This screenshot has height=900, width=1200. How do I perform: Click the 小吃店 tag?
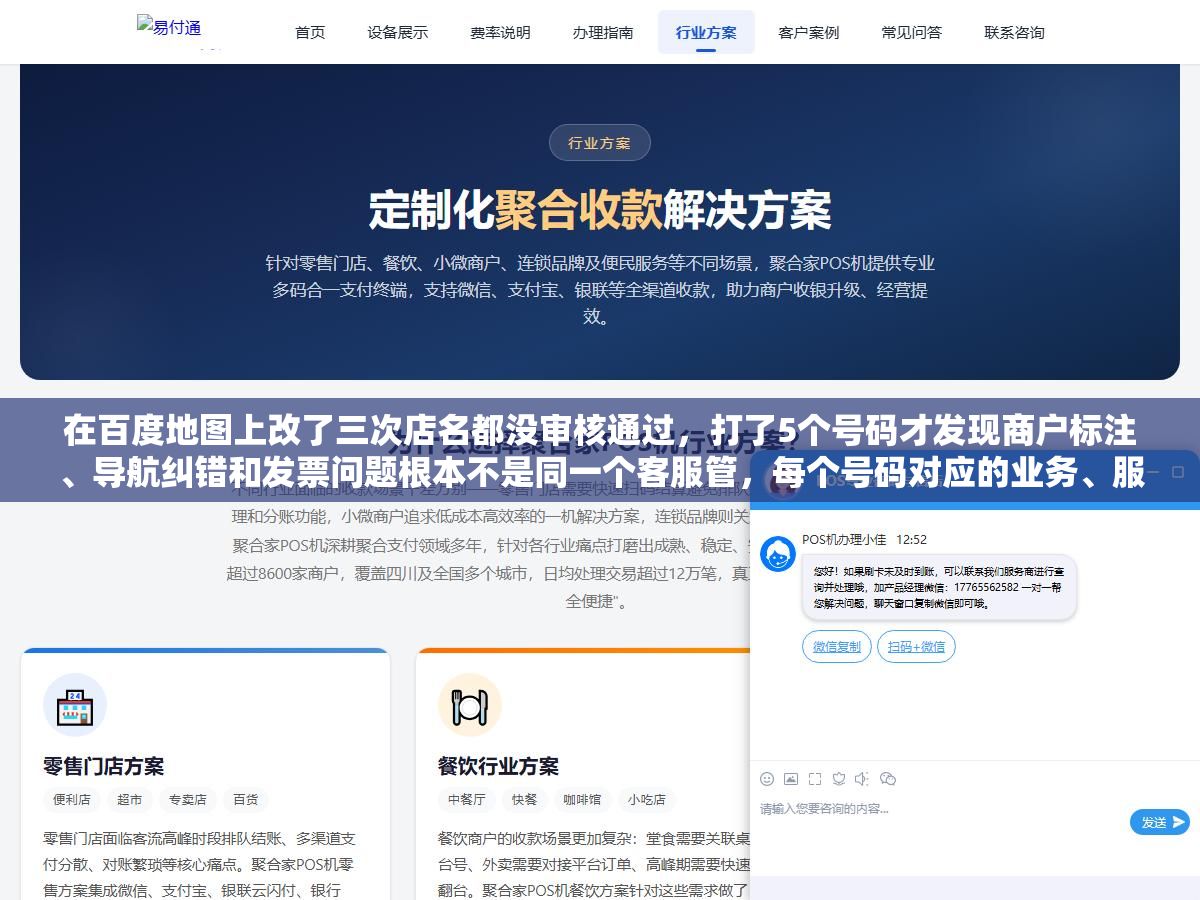pos(647,800)
